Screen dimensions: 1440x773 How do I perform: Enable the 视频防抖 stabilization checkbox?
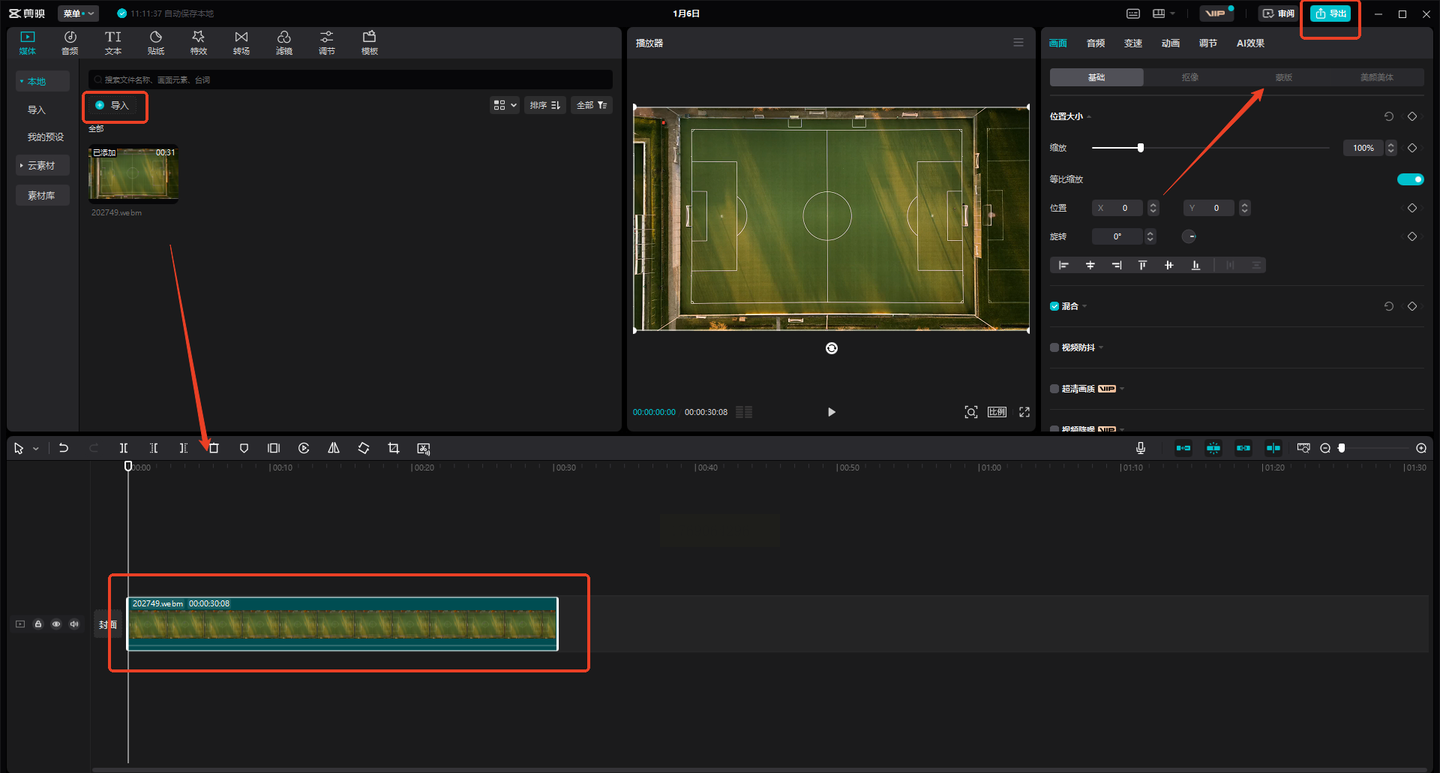click(1054, 347)
